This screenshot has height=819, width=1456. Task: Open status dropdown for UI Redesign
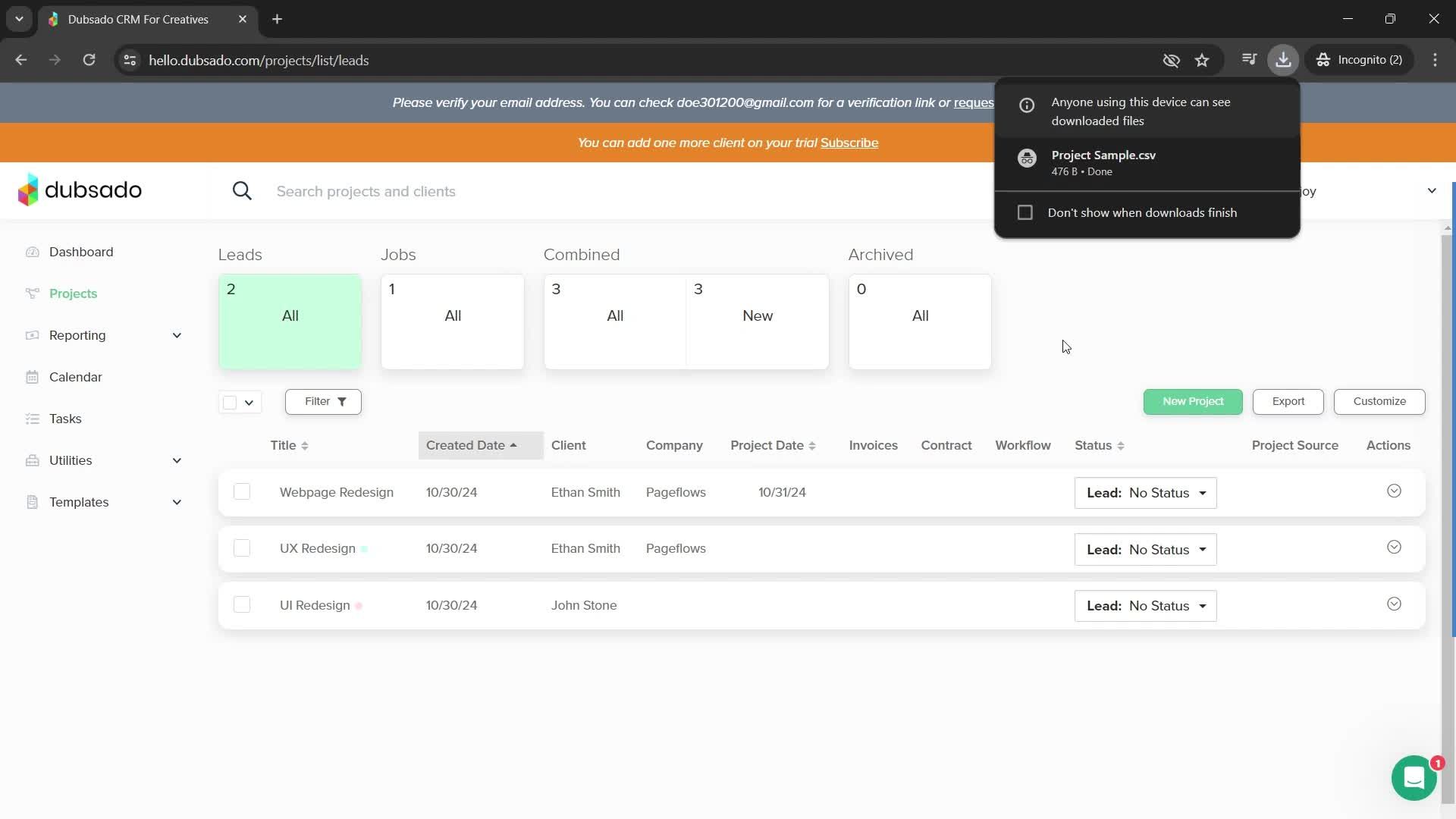(x=1145, y=606)
